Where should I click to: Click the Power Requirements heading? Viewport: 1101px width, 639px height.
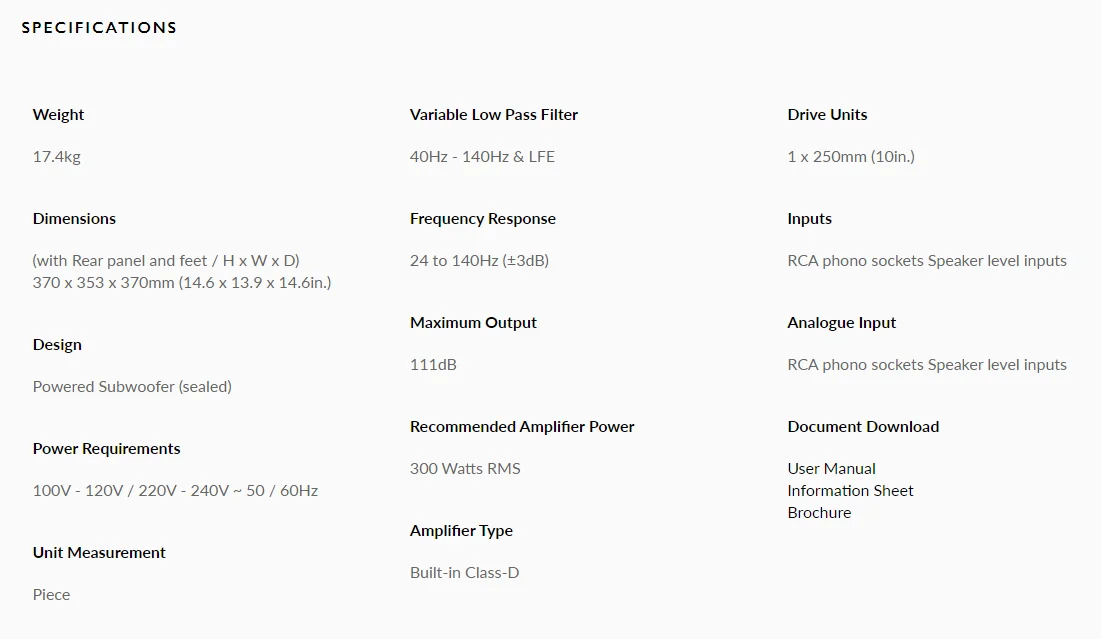click(x=106, y=449)
